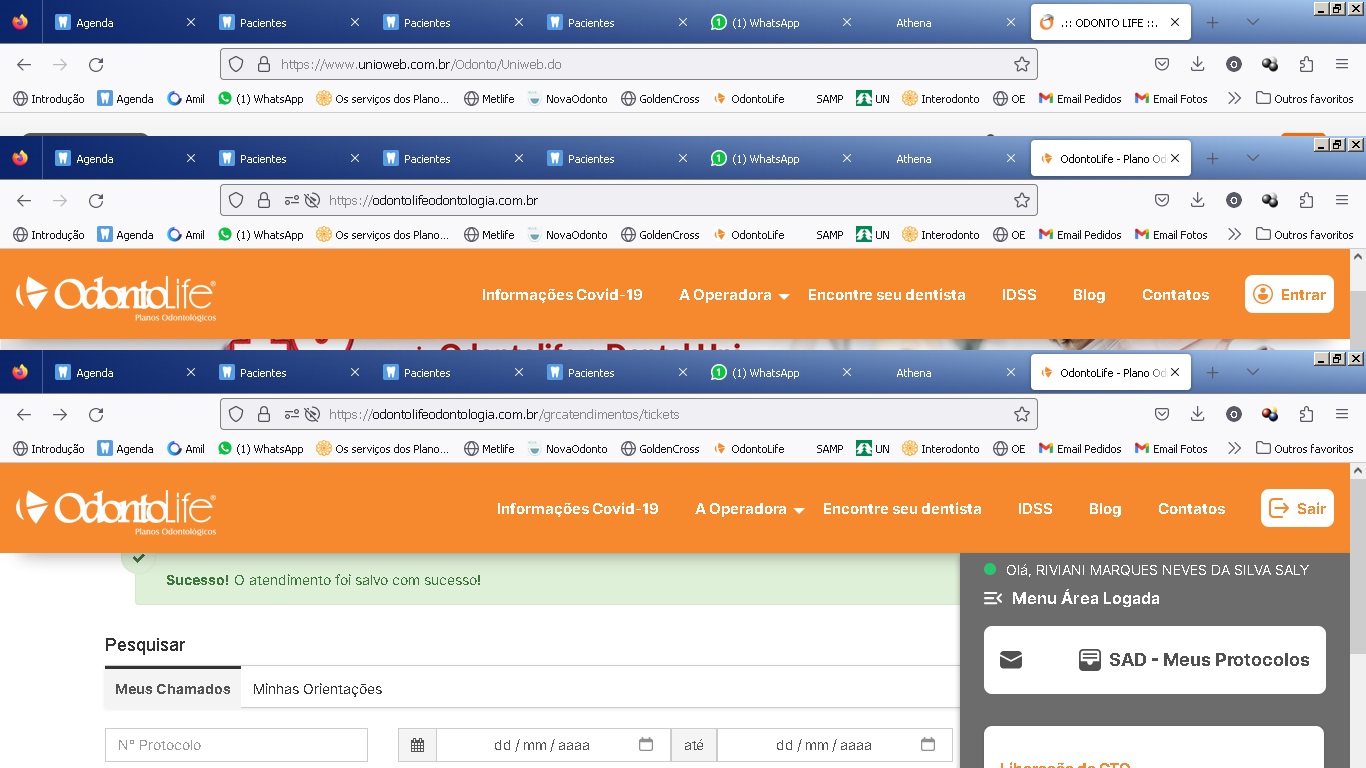The image size is (1366, 768).
Task: List all tabs chevron in the unioweb window
Action: pos(1252,22)
